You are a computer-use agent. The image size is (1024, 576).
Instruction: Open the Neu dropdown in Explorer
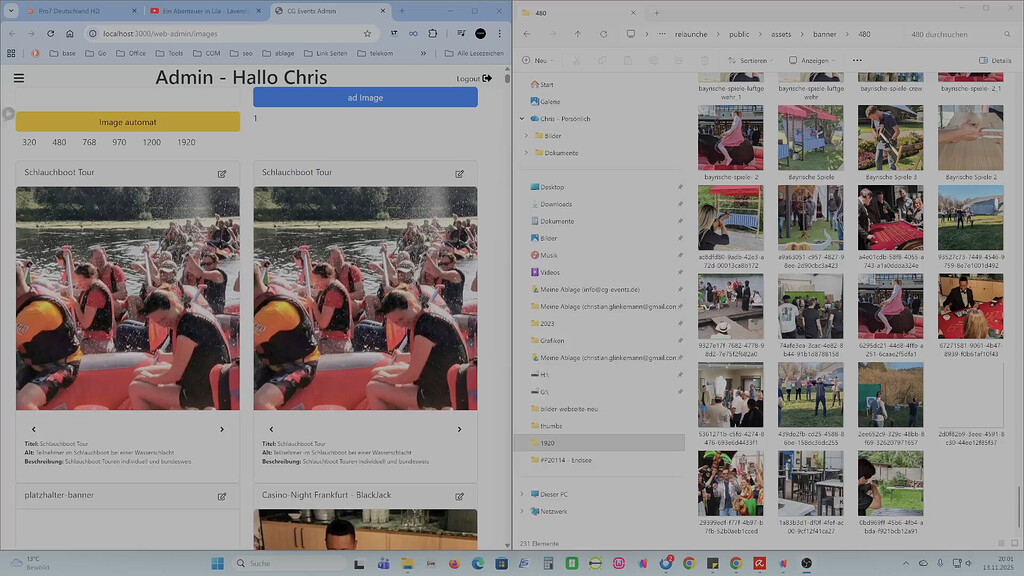[538, 60]
